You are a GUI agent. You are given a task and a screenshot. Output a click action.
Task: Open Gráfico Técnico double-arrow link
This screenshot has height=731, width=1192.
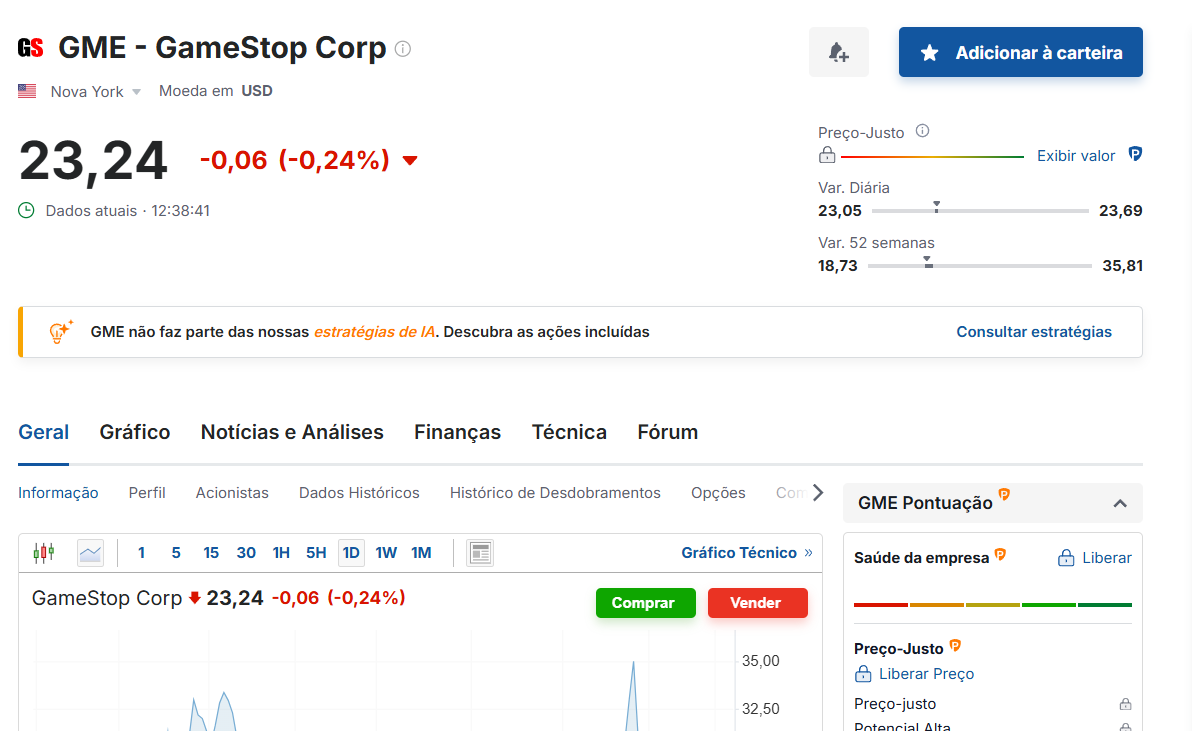747,552
